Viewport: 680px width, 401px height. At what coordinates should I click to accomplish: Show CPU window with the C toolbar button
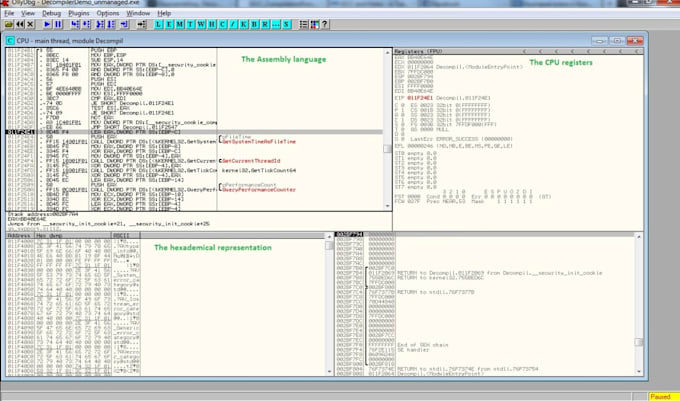coord(222,24)
